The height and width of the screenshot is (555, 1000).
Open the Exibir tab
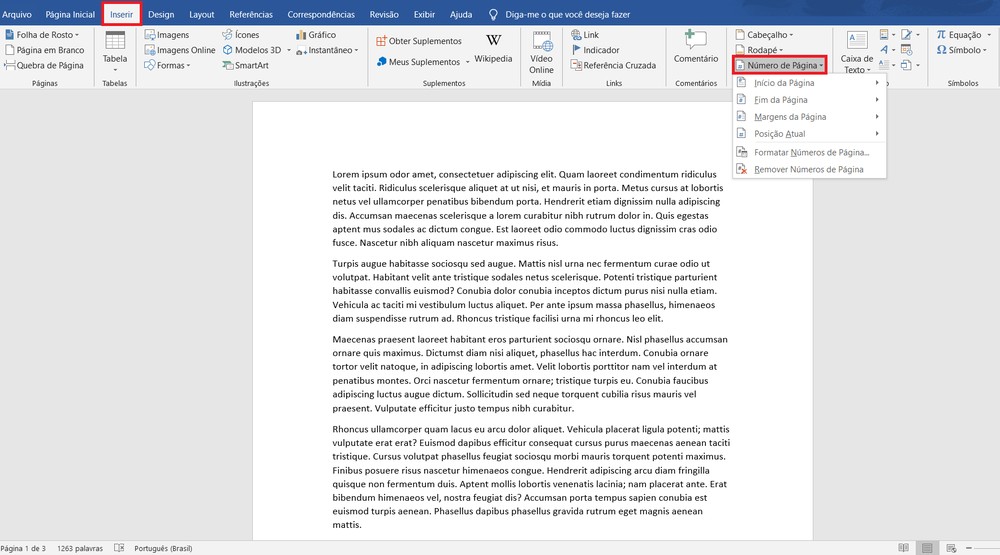424,14
